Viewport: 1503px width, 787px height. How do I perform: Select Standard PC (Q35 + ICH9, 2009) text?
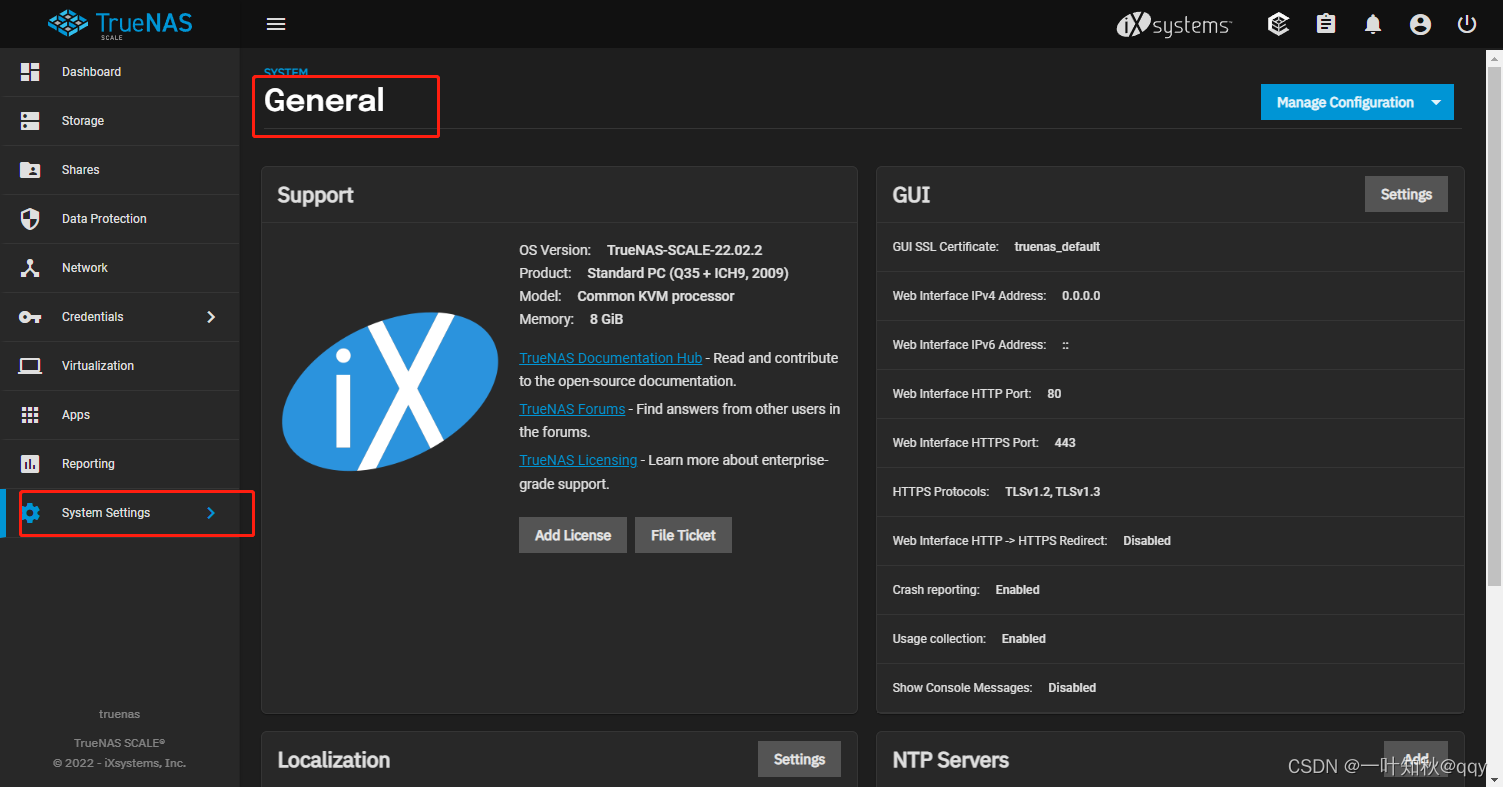[x=688, y=273]
